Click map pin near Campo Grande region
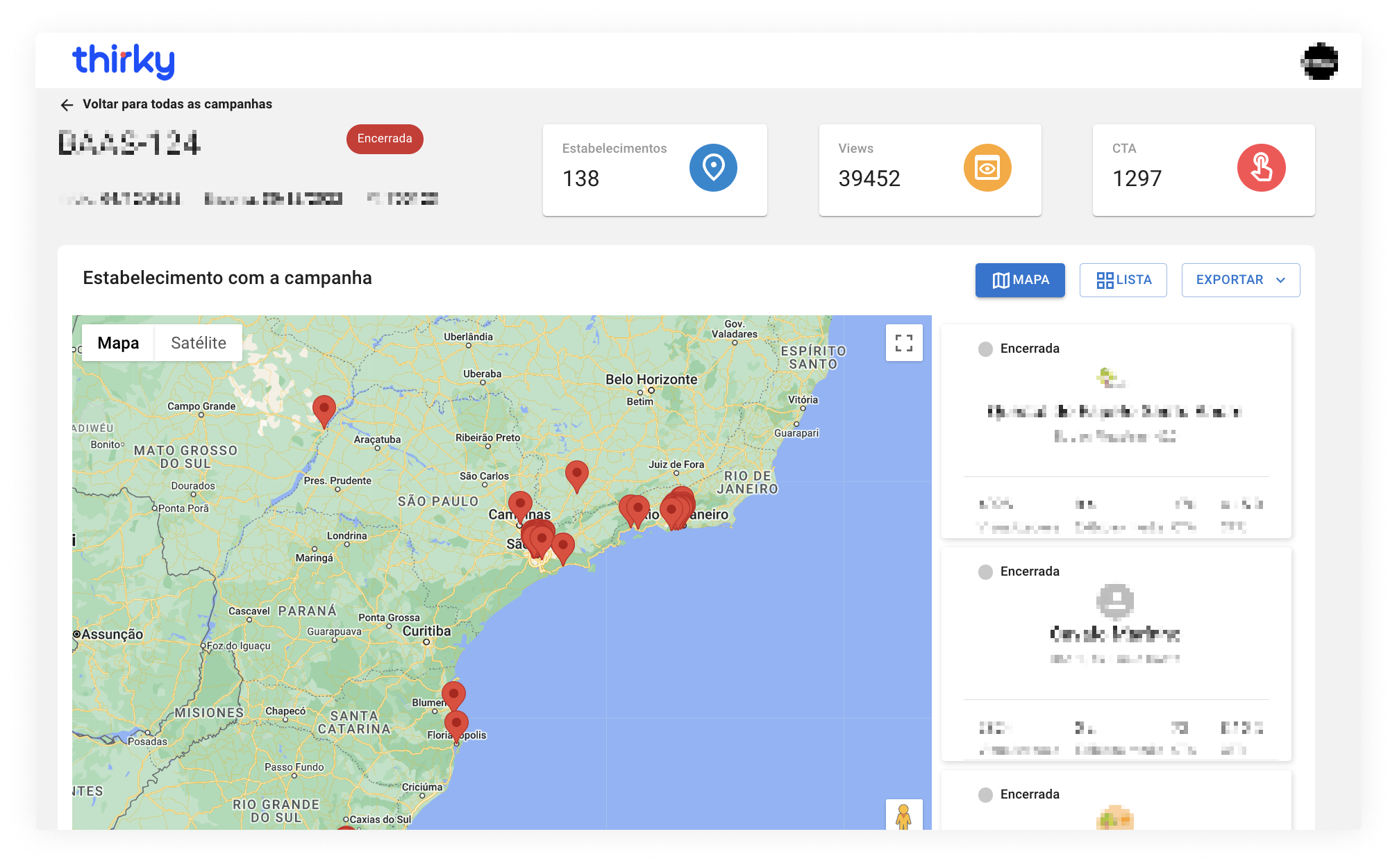This screenshot has height=868, width=1397. point(324,410)
